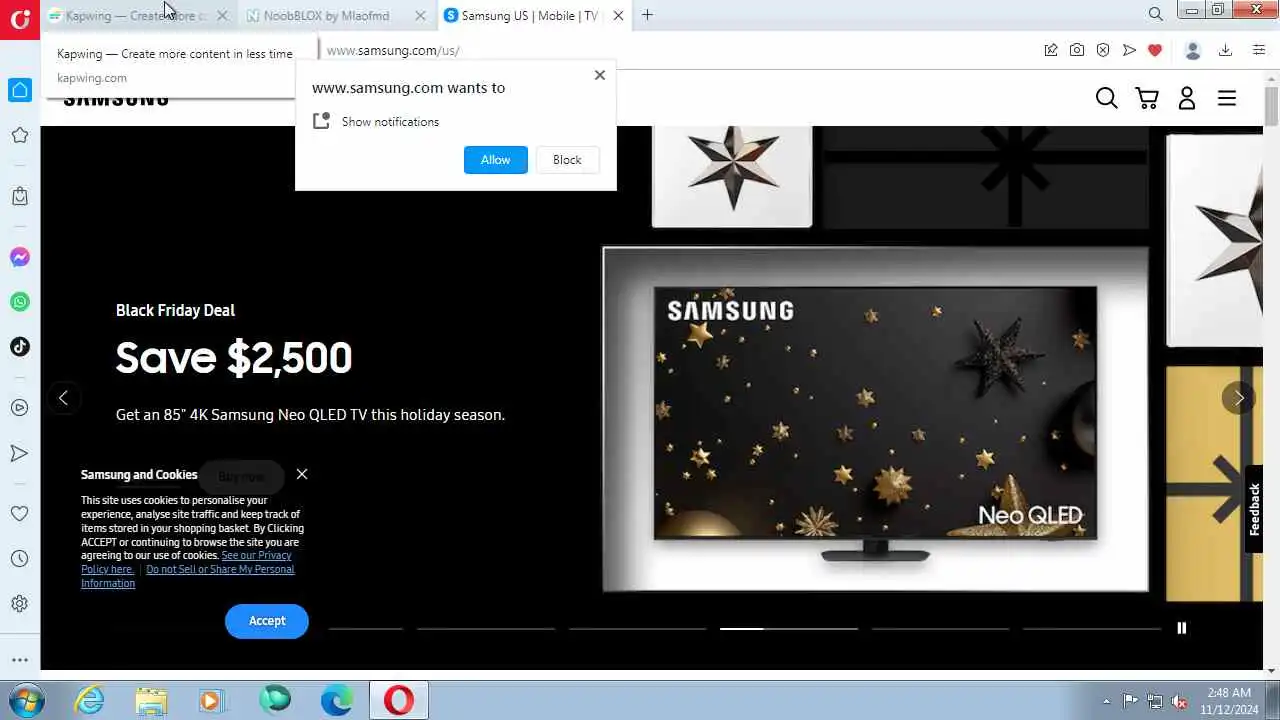Click the red heart bookmark icon
Image resolution: width=1280 pixels, height=720 pixels.
(x=1155, y=50)
